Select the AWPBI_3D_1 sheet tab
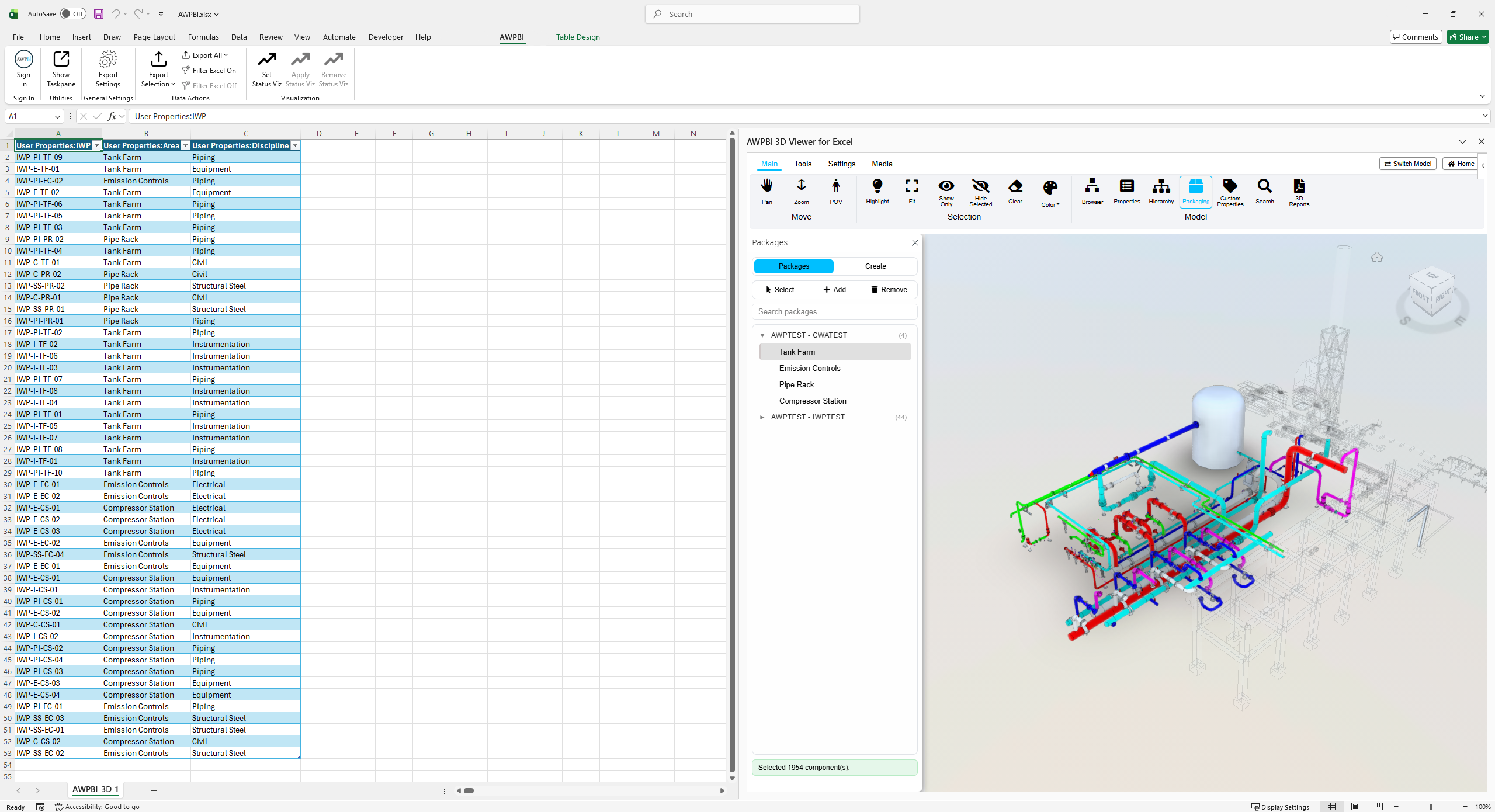 [95, 790]
